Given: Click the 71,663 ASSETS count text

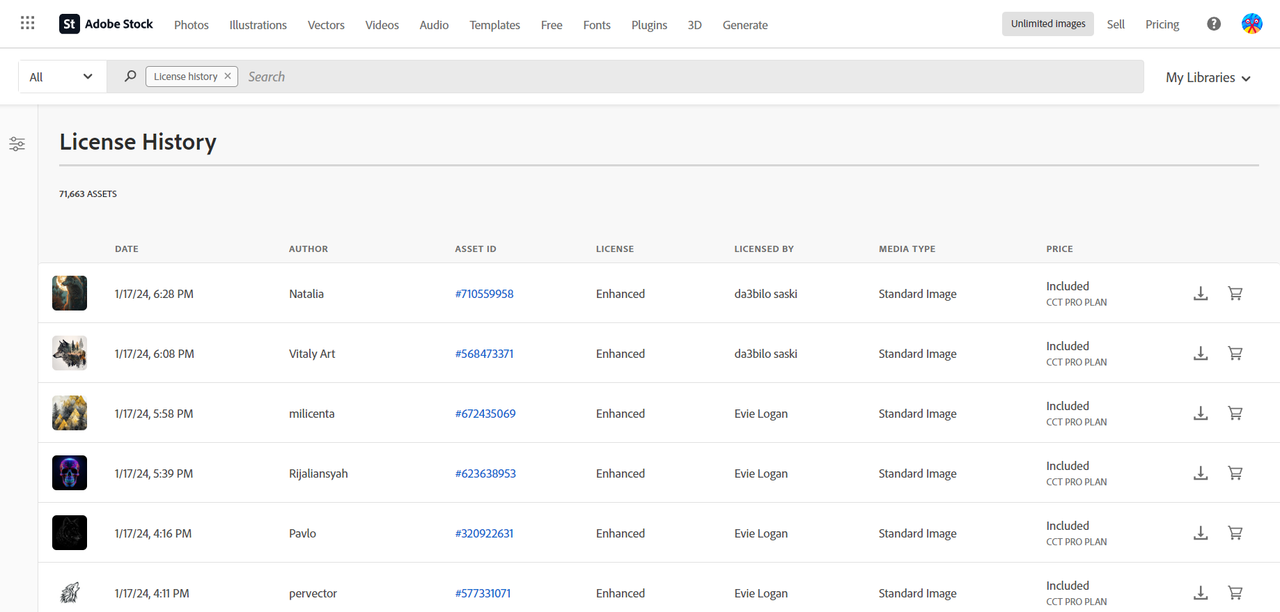Looking at the screenshot, I should 88,194.
